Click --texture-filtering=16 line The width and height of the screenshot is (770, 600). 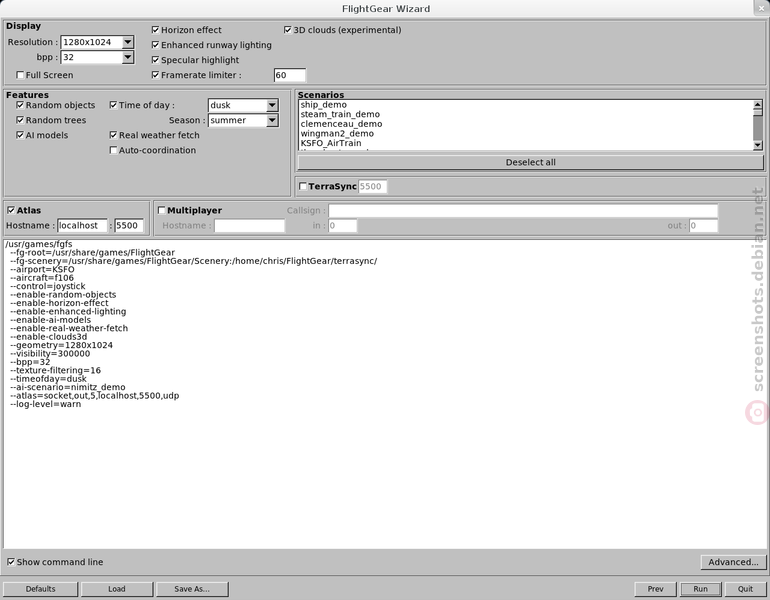[x=55, y=371]
